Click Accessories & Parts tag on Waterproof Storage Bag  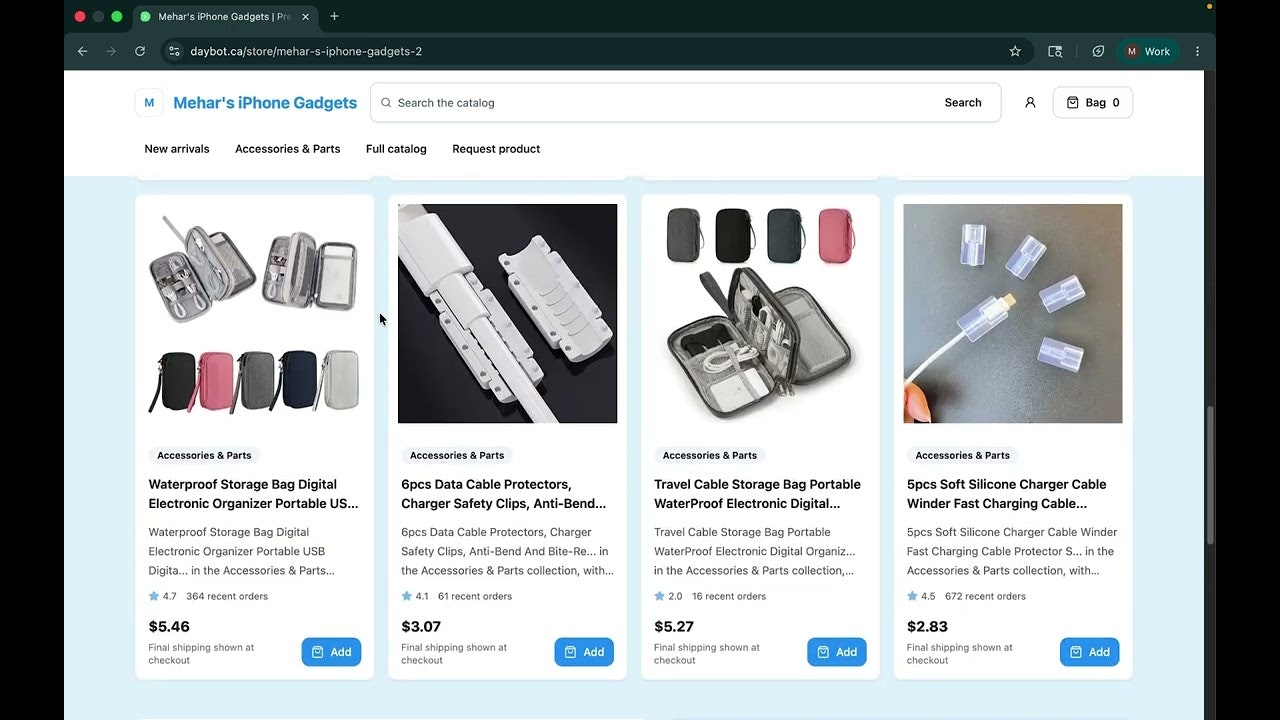coord(204,455)
